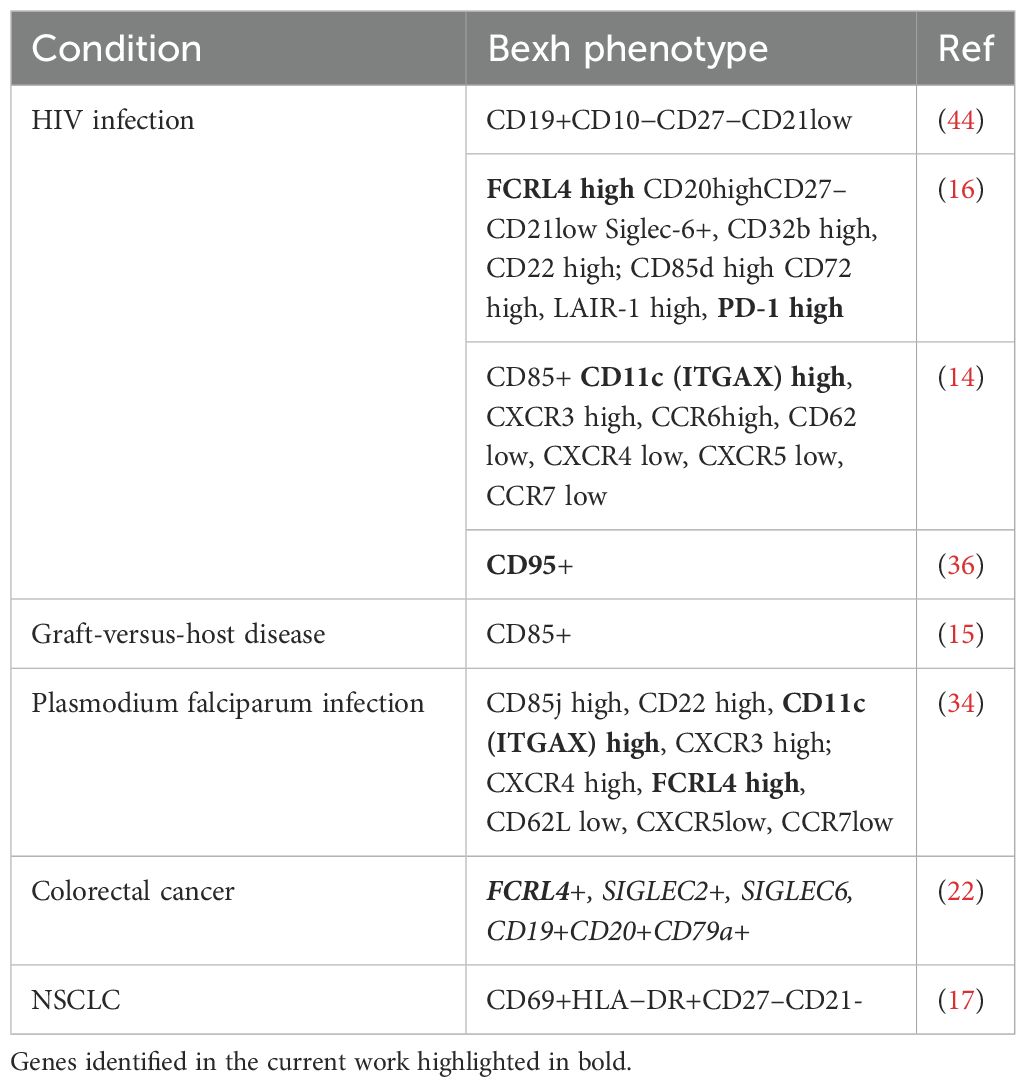Open reference 16 citation link
Viewport: 1026px width, 1087px height.
(964, 190)
